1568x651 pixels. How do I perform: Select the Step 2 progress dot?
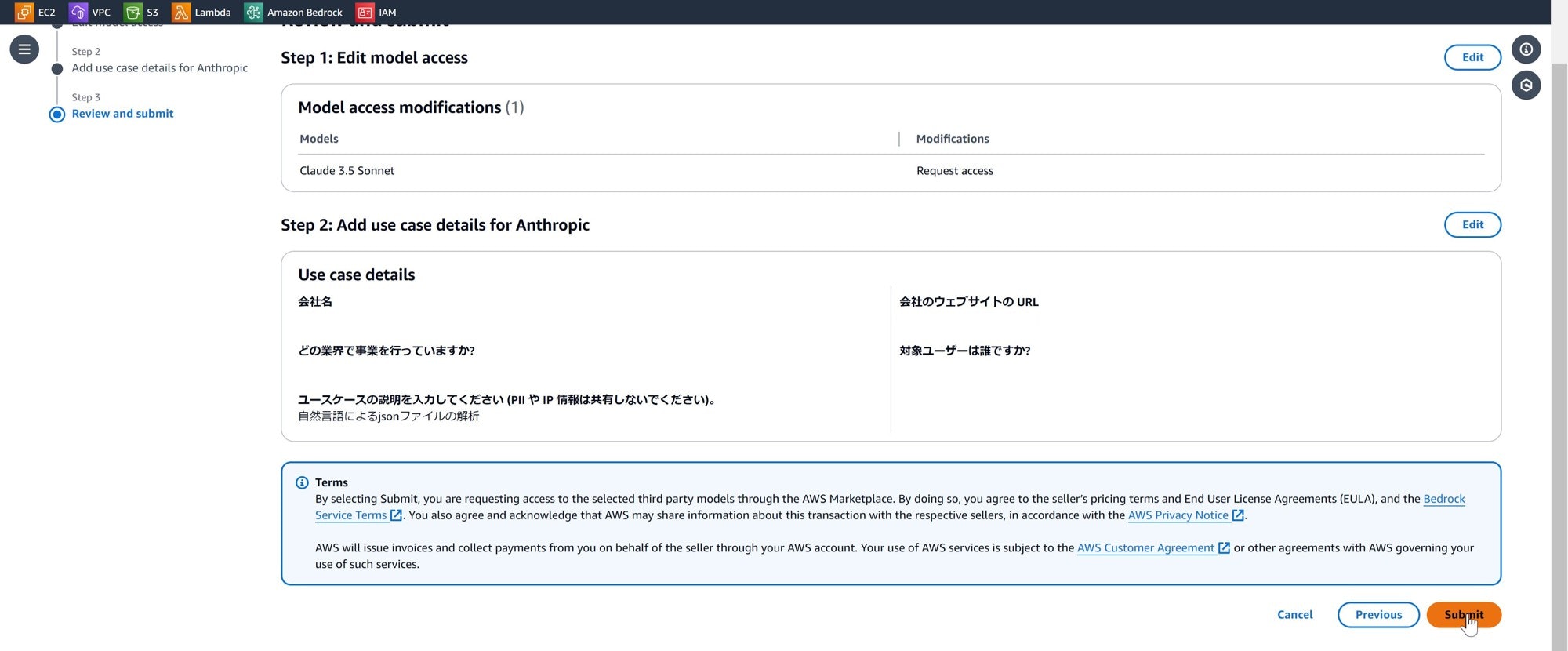(x=57, y=69)
